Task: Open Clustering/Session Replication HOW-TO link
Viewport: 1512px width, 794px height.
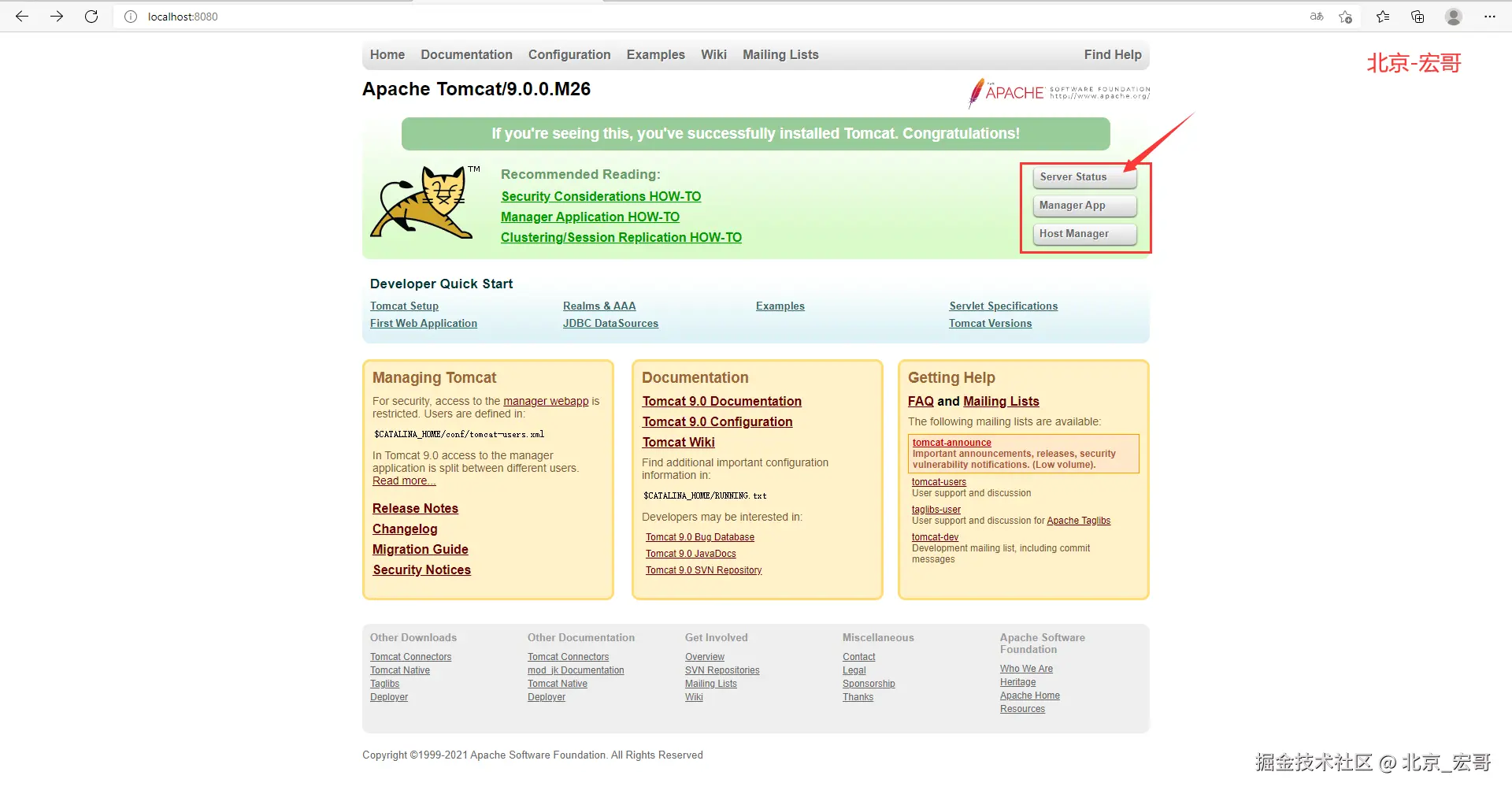Action: click(621, 237)
